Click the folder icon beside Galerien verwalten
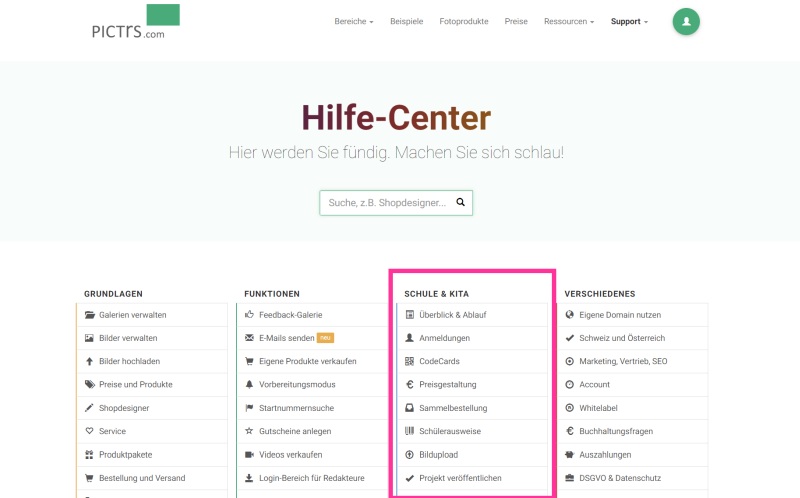 click(90, 315)
